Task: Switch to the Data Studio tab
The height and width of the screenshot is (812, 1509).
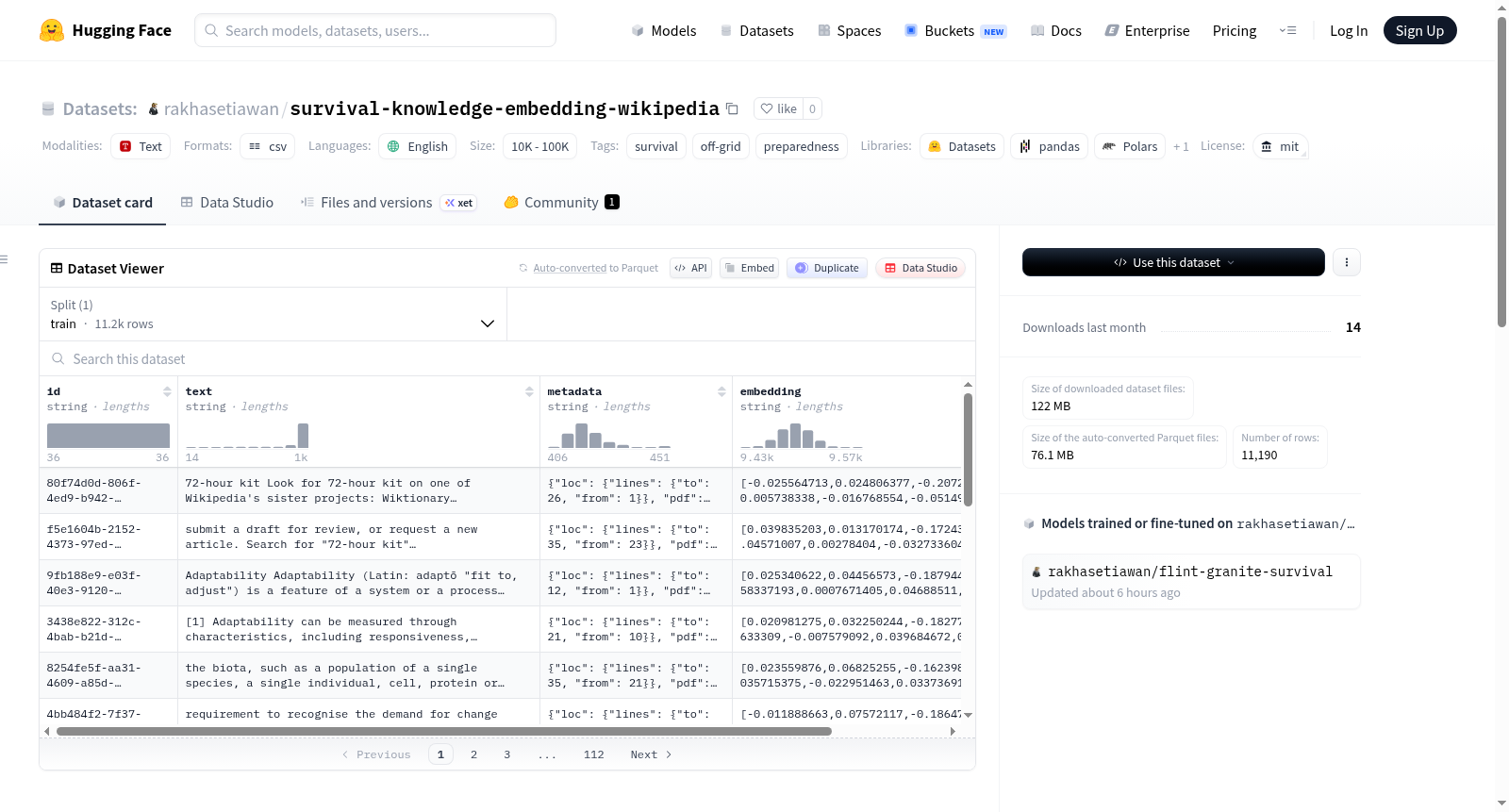Action: 227,202
